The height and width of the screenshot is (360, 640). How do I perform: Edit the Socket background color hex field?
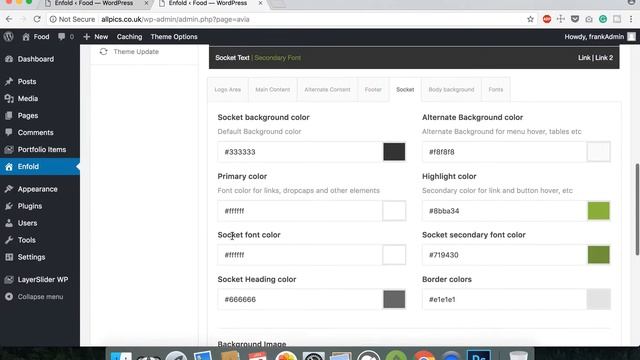(x=300, y=152)
